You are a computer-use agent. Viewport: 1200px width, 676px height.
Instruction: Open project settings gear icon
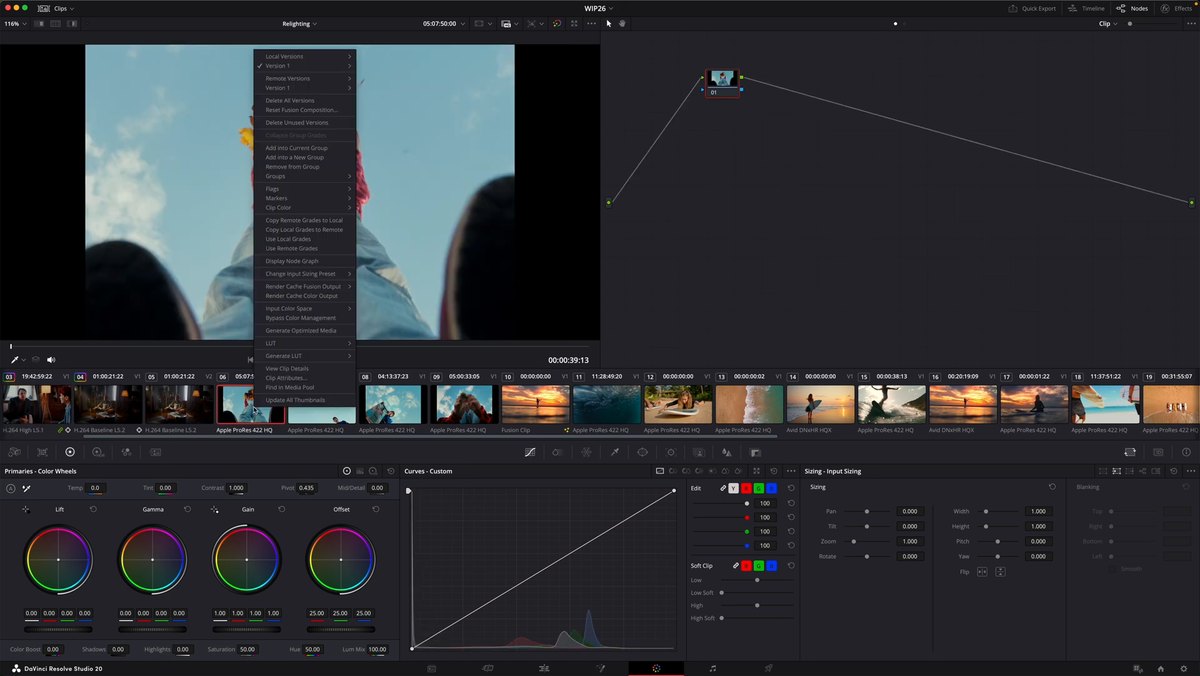click(x=1183, y=668)
